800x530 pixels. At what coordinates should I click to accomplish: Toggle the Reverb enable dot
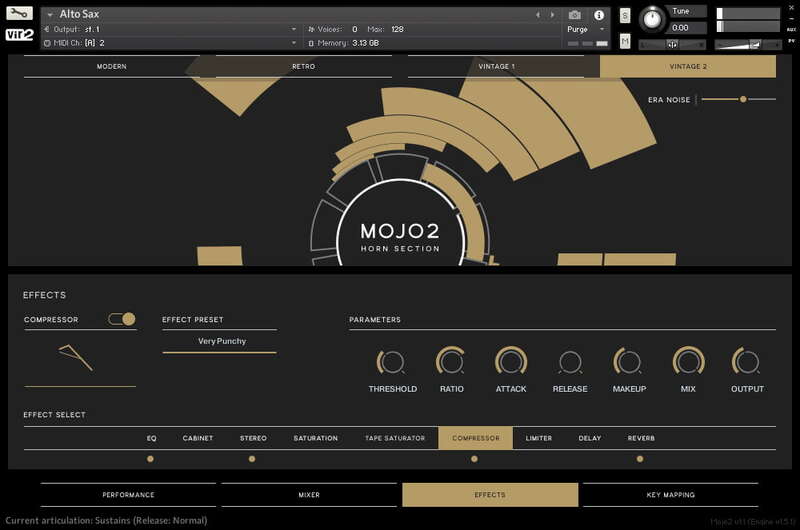(640, 459)
